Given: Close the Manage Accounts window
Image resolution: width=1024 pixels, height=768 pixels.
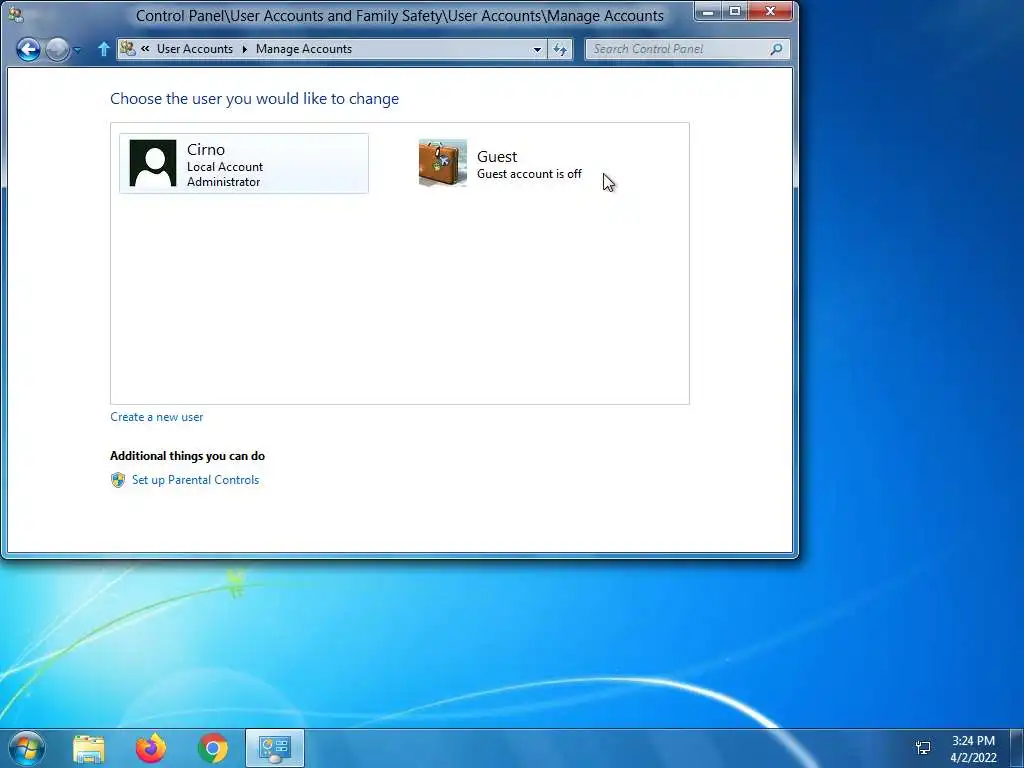Looking at the screenshot, I should pos(770,11).
